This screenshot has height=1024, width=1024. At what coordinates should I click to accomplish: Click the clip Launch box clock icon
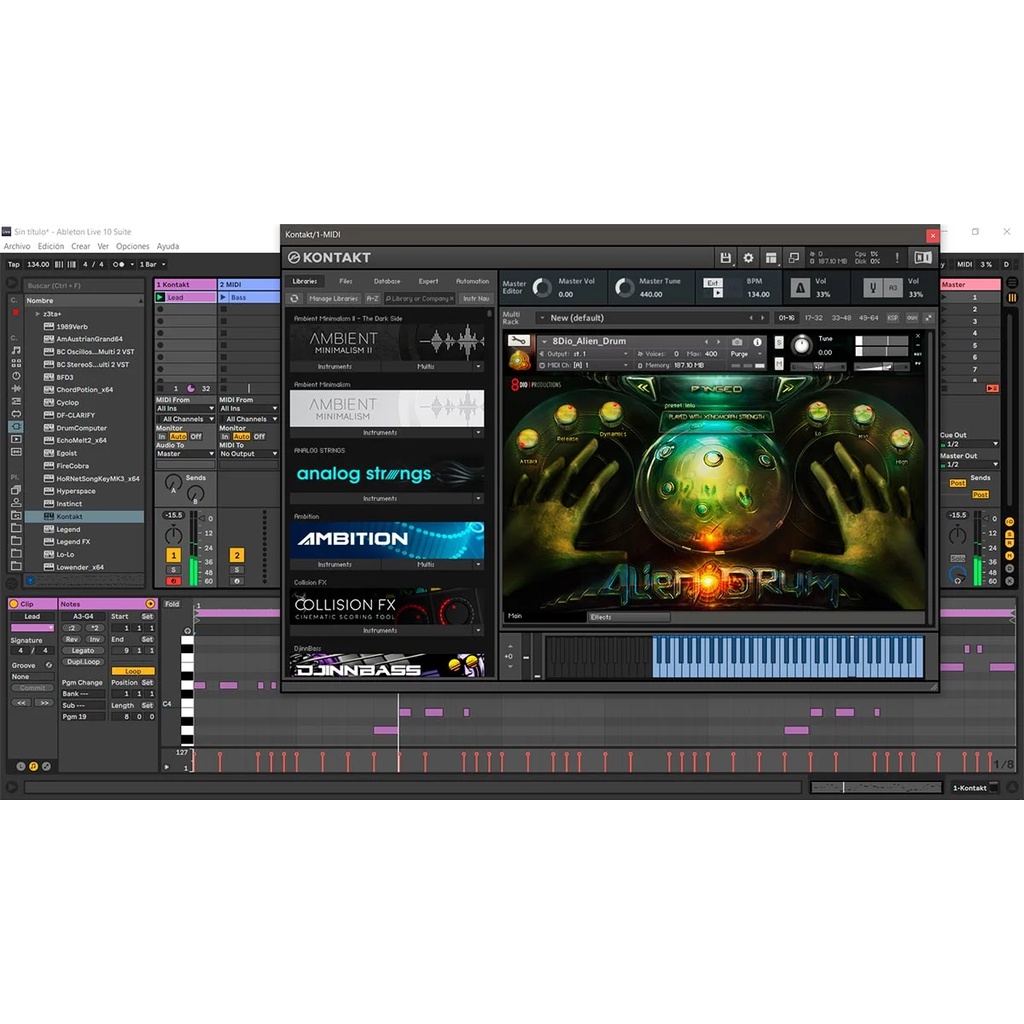coord(21,766)
